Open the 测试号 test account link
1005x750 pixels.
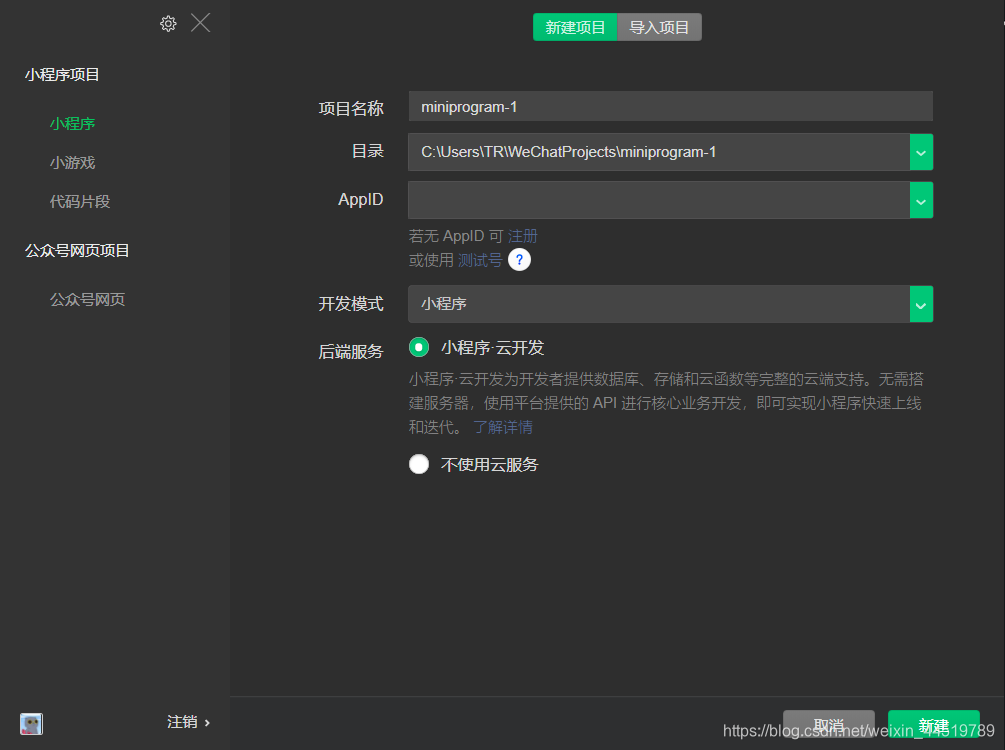click(x=480, y=260)
